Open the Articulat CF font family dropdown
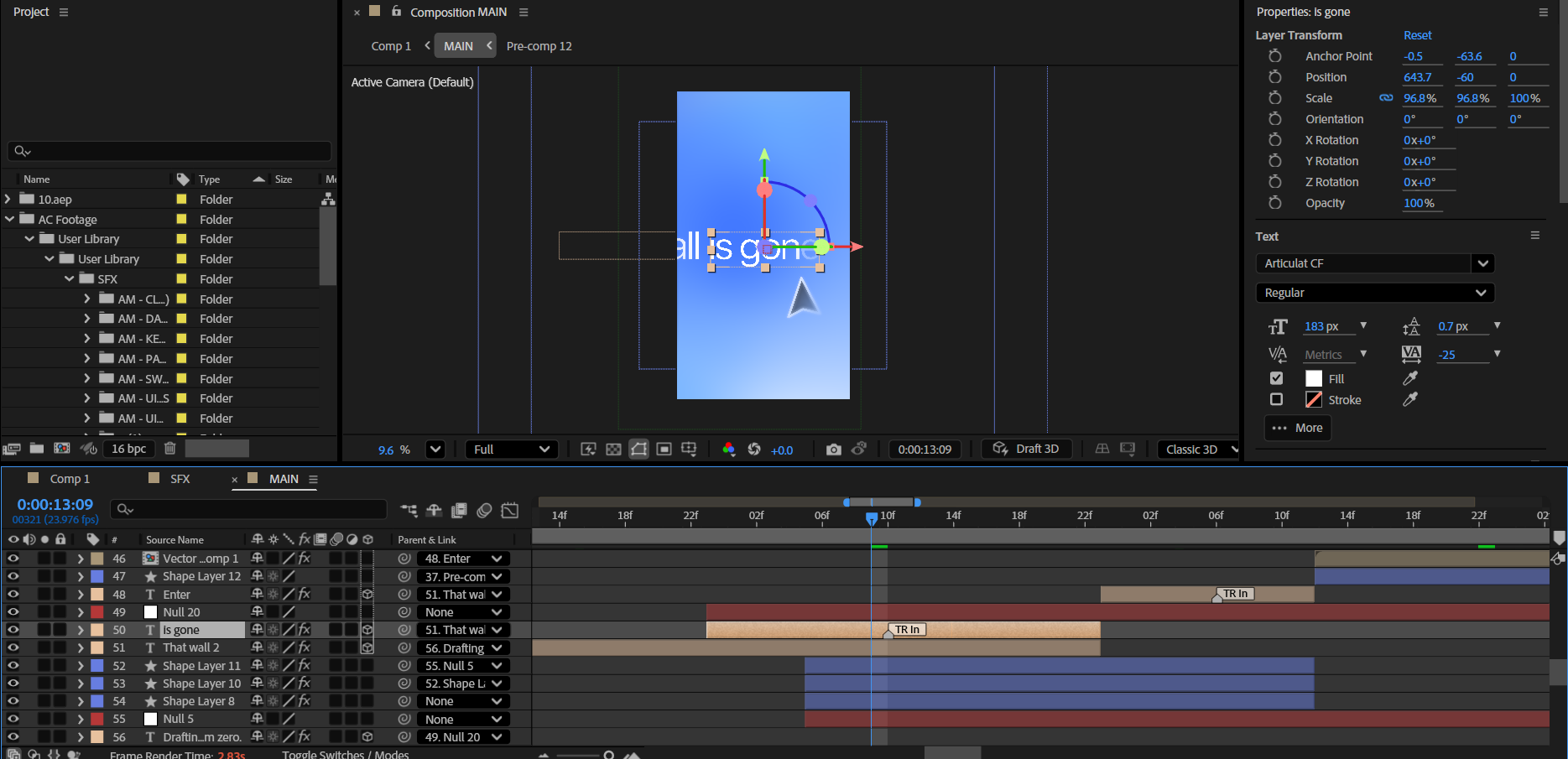Viewport: 1568px width, 759px height. (1482, 263)
